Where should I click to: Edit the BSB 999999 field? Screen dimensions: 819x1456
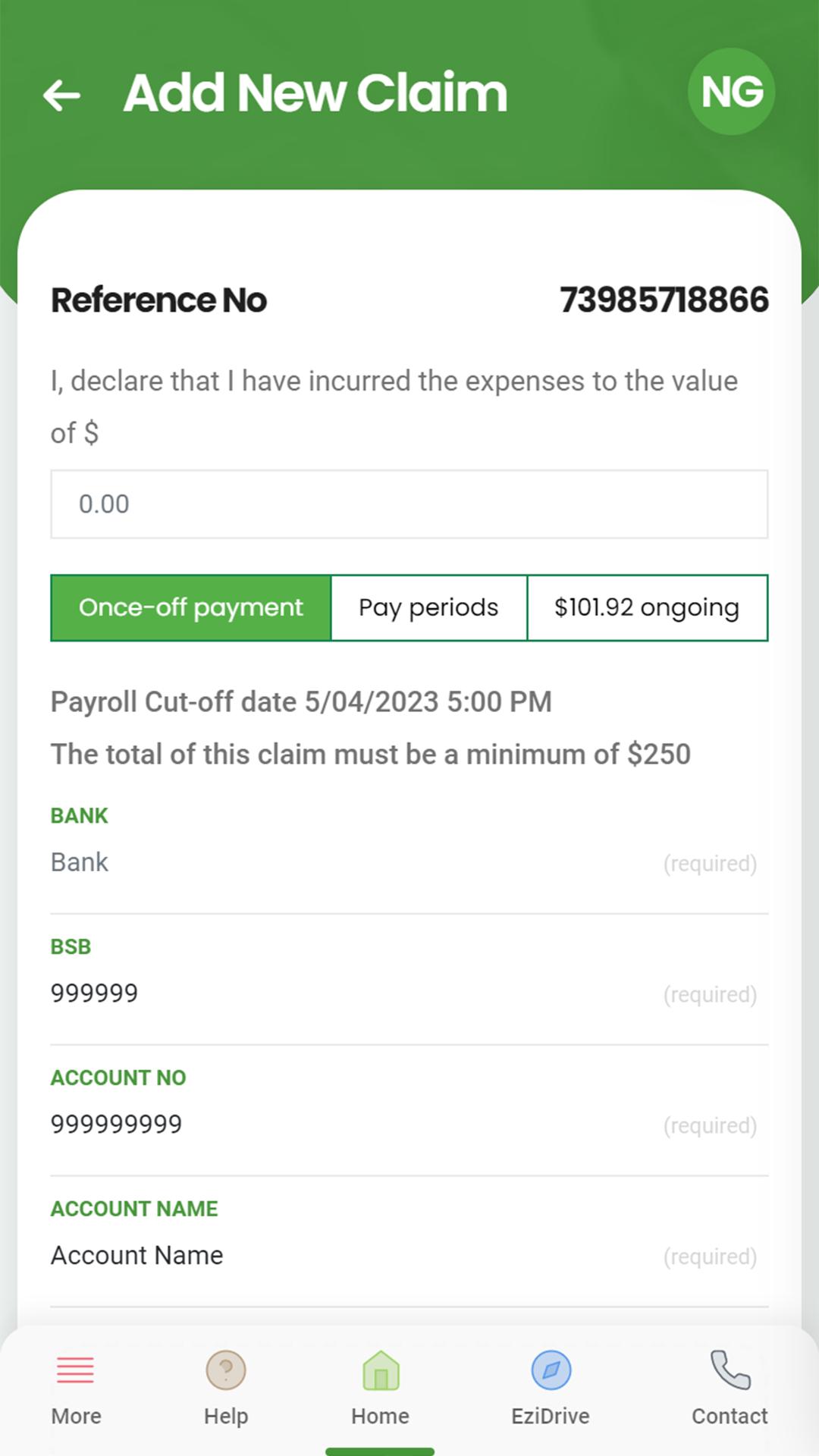(409, 993)
